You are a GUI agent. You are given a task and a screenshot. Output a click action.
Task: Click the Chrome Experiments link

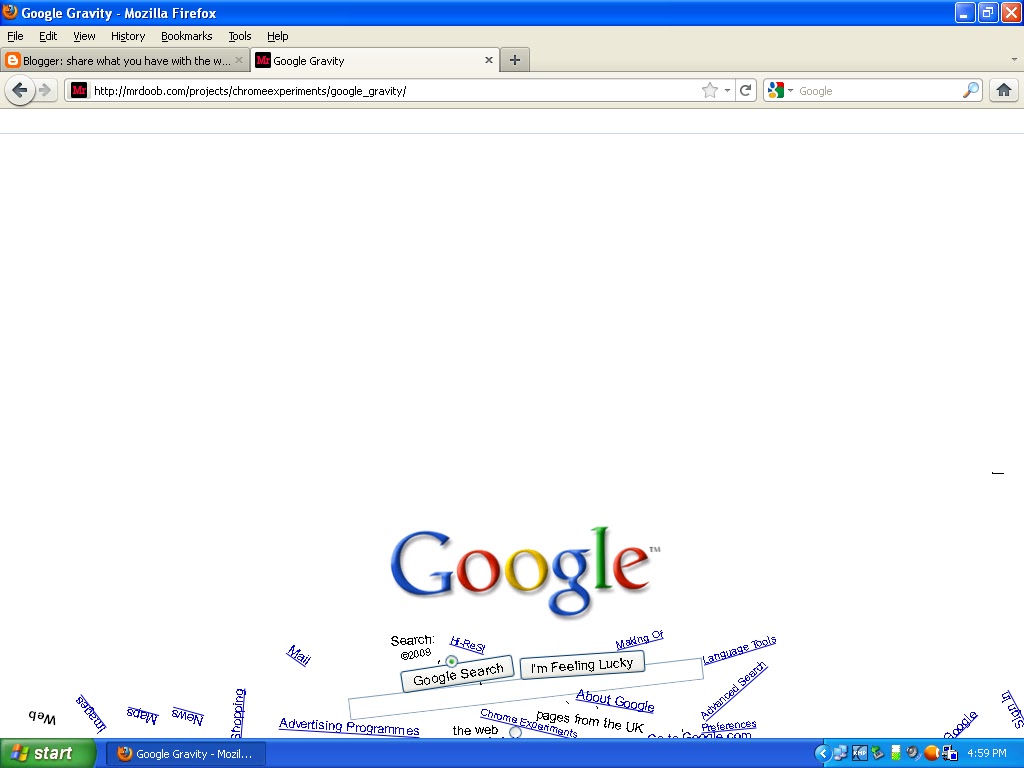[x=528, y=723]
